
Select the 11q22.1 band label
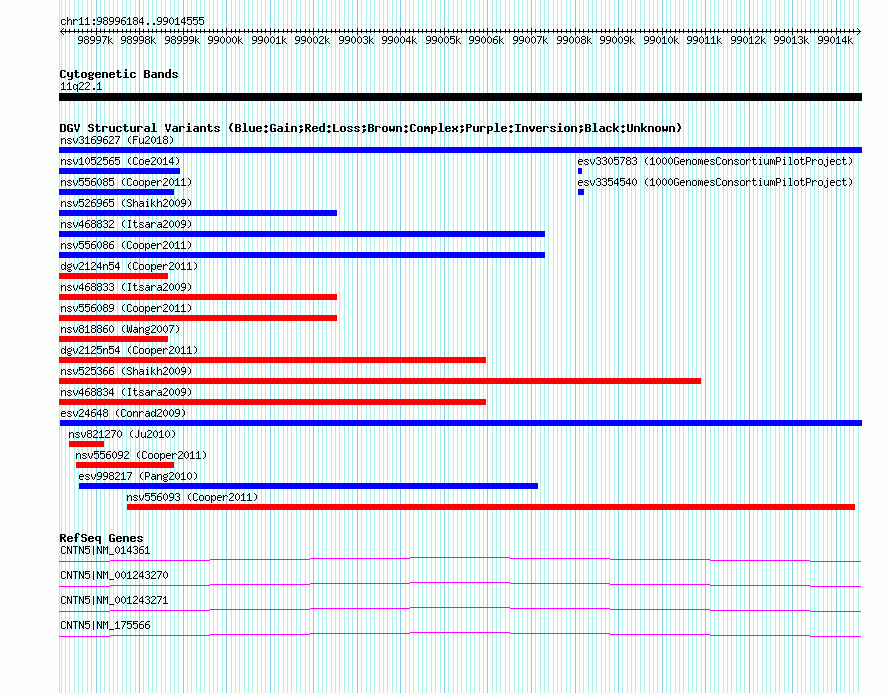[x=81, y=86]
